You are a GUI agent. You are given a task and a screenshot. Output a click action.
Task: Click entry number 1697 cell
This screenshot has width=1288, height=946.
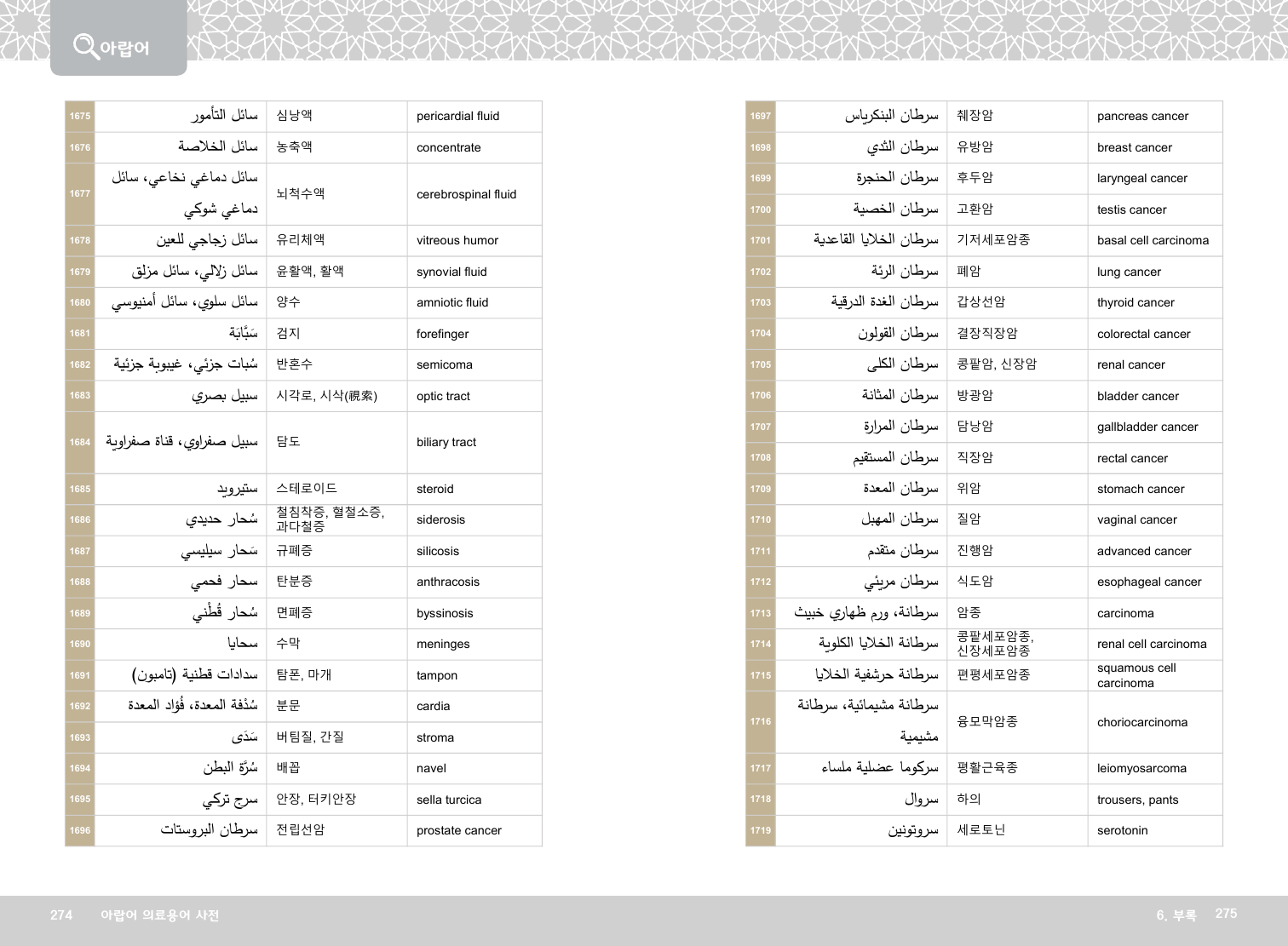tap(761, 117)
